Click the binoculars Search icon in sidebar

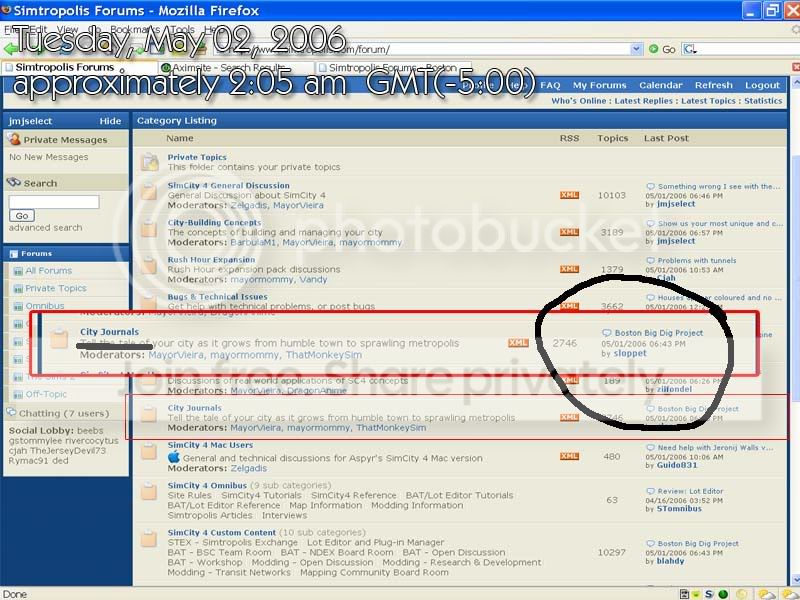coord(14,182)
